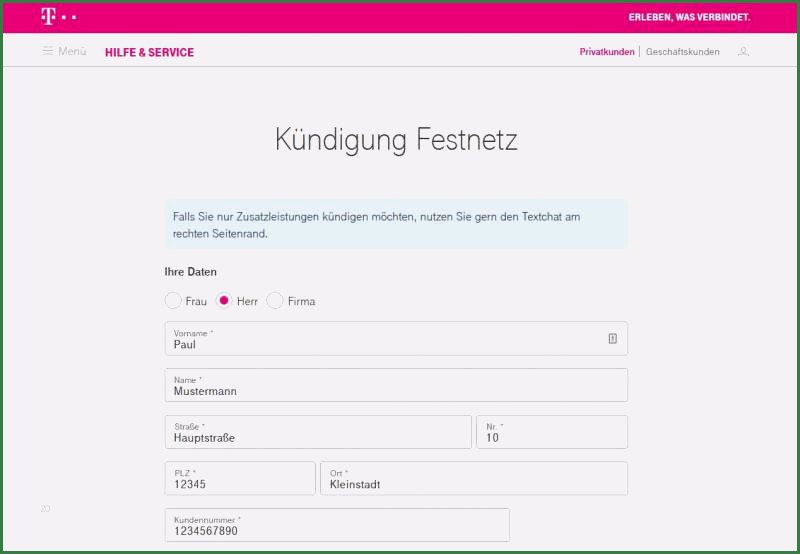Switch to Geschäftskunden

[682, 52]
